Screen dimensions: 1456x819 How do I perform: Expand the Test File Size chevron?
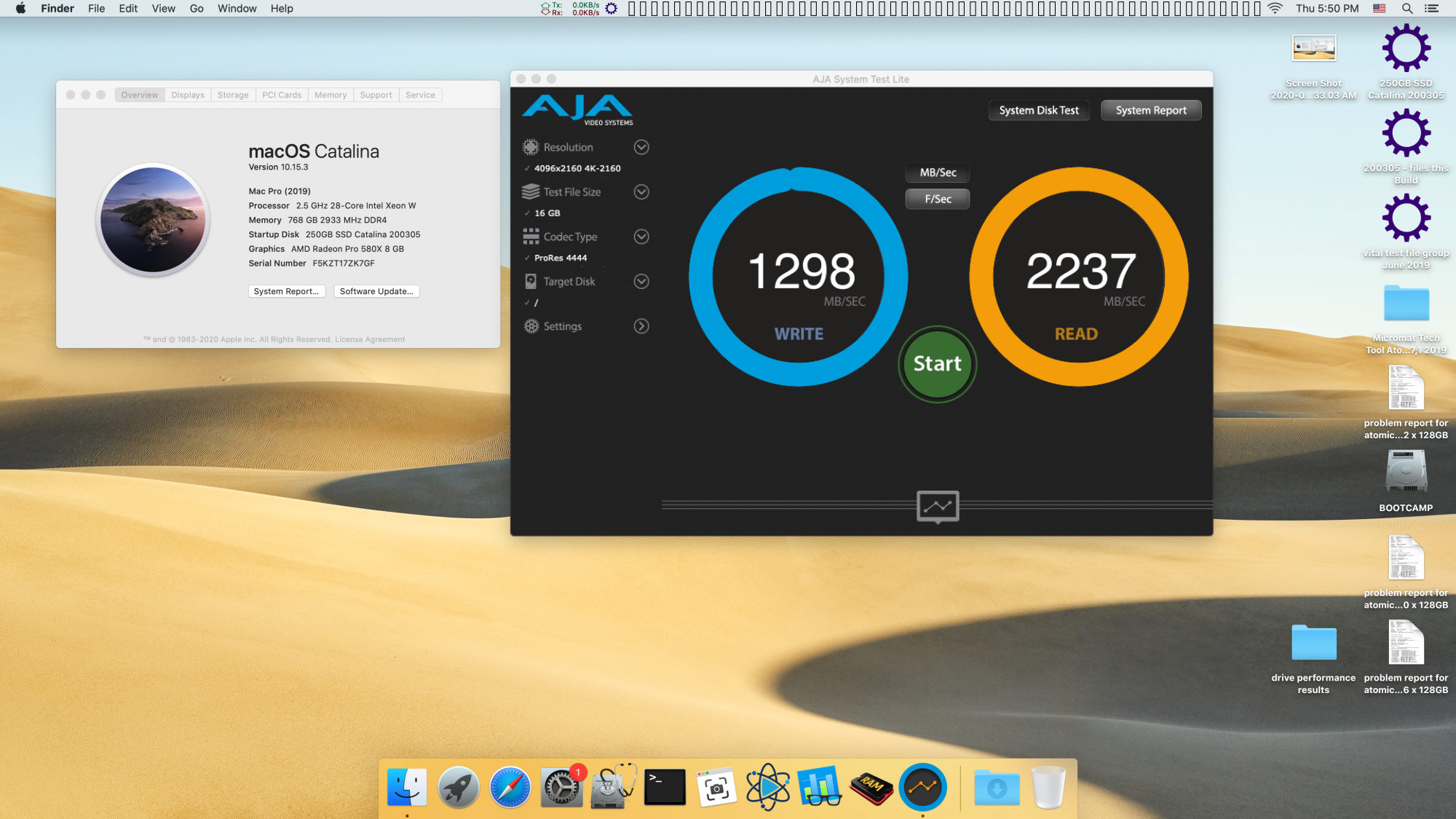click(641, 192)
